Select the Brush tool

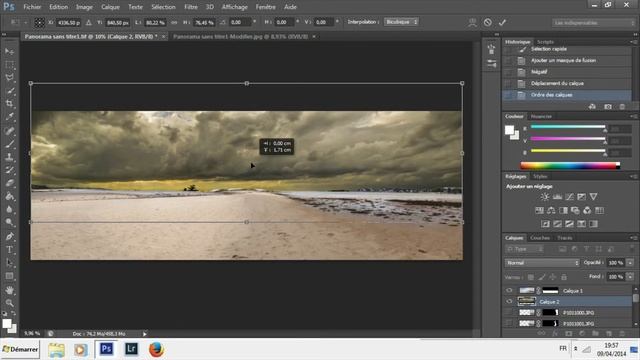9,144
